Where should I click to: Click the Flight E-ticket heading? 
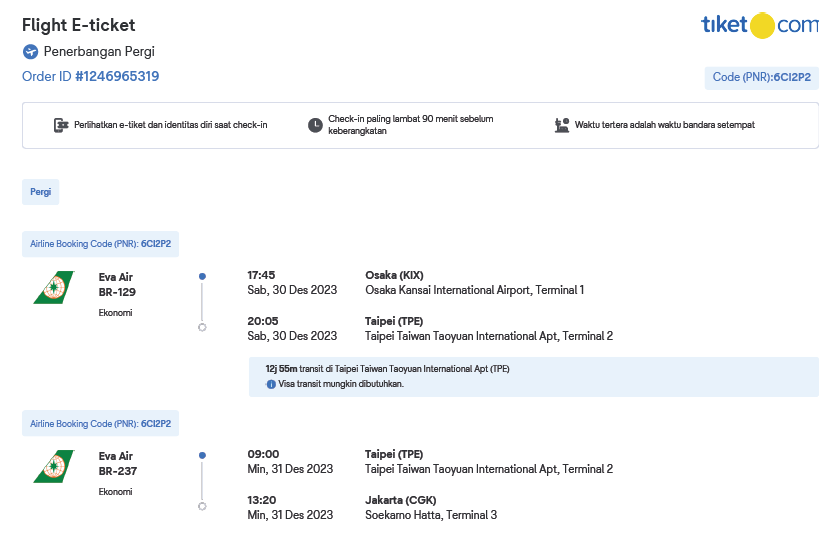tap(78, 25)
